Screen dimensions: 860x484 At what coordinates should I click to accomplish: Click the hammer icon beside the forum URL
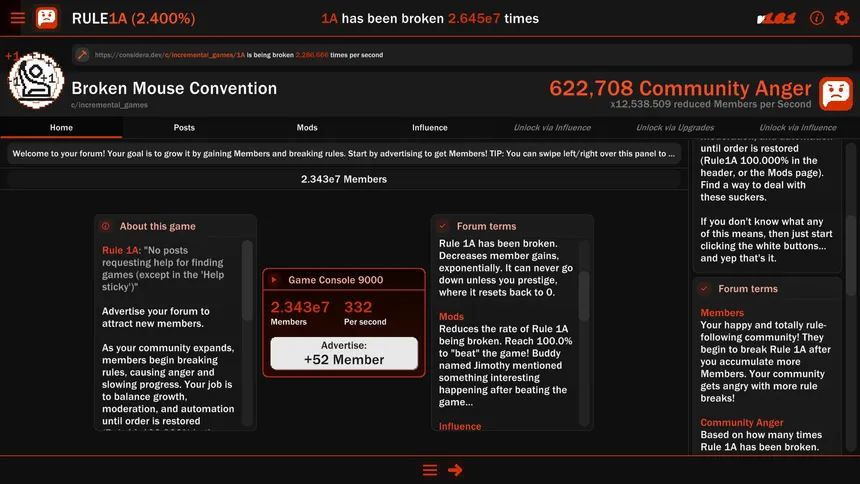point(82,54)
